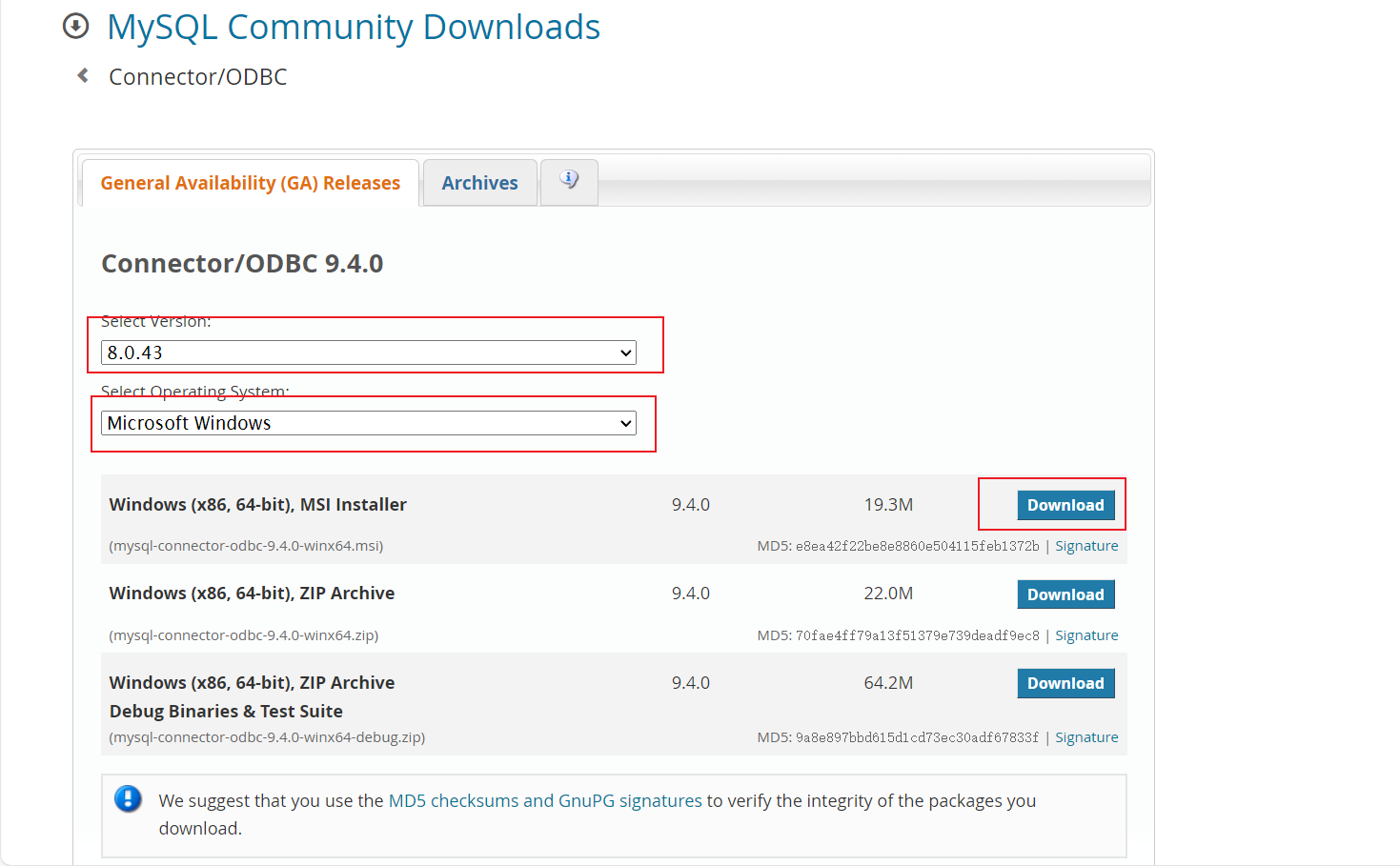Click the MD5 hash starting with e8ea42f2
The width and height of the screenshot is (1400, 866).
(917, 546)
